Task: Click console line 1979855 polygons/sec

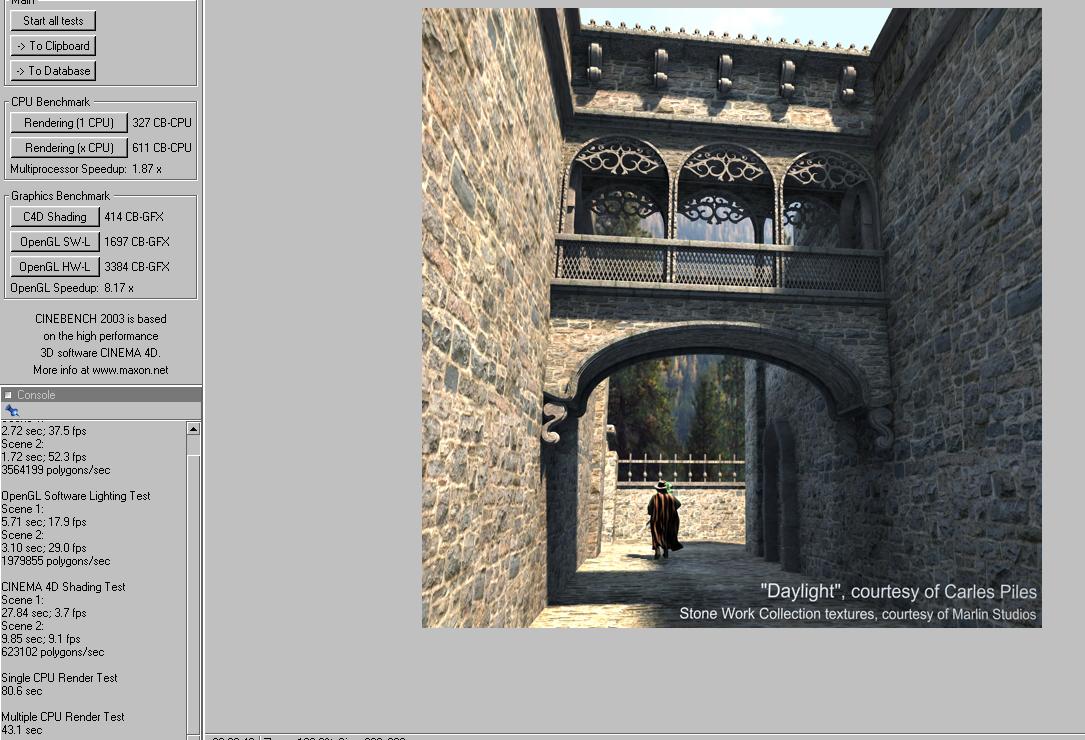Action: point(56,561)
